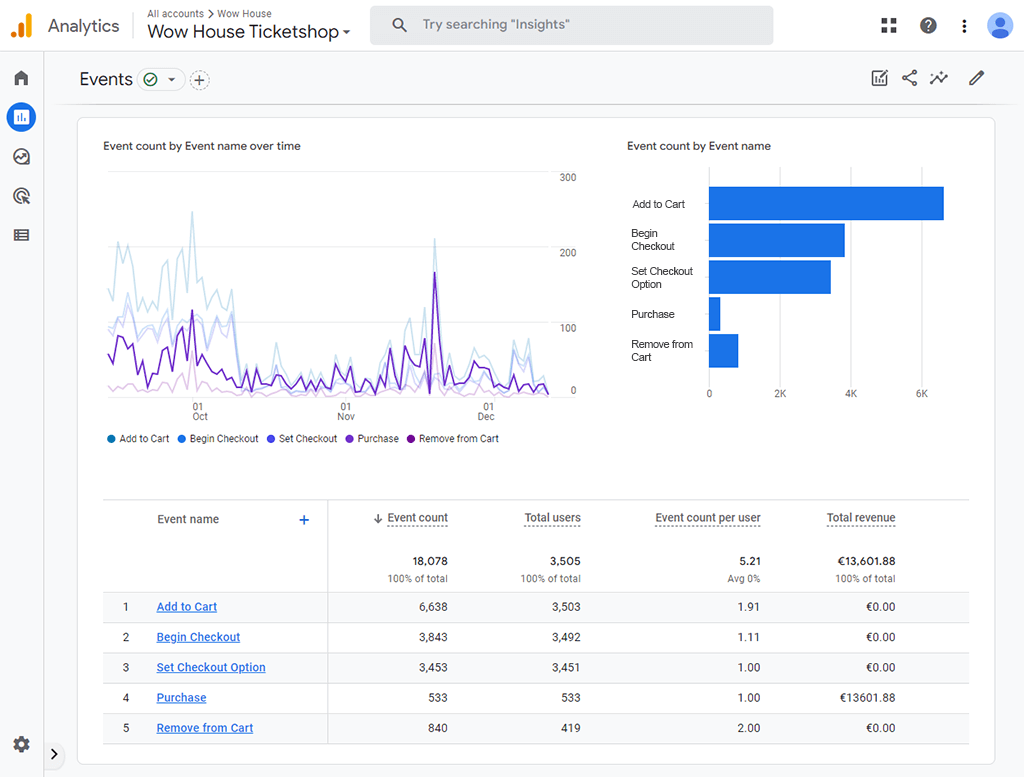Open the Home icon in sidebar
This screenshot has width=1024, height=777.
point(21,78)
